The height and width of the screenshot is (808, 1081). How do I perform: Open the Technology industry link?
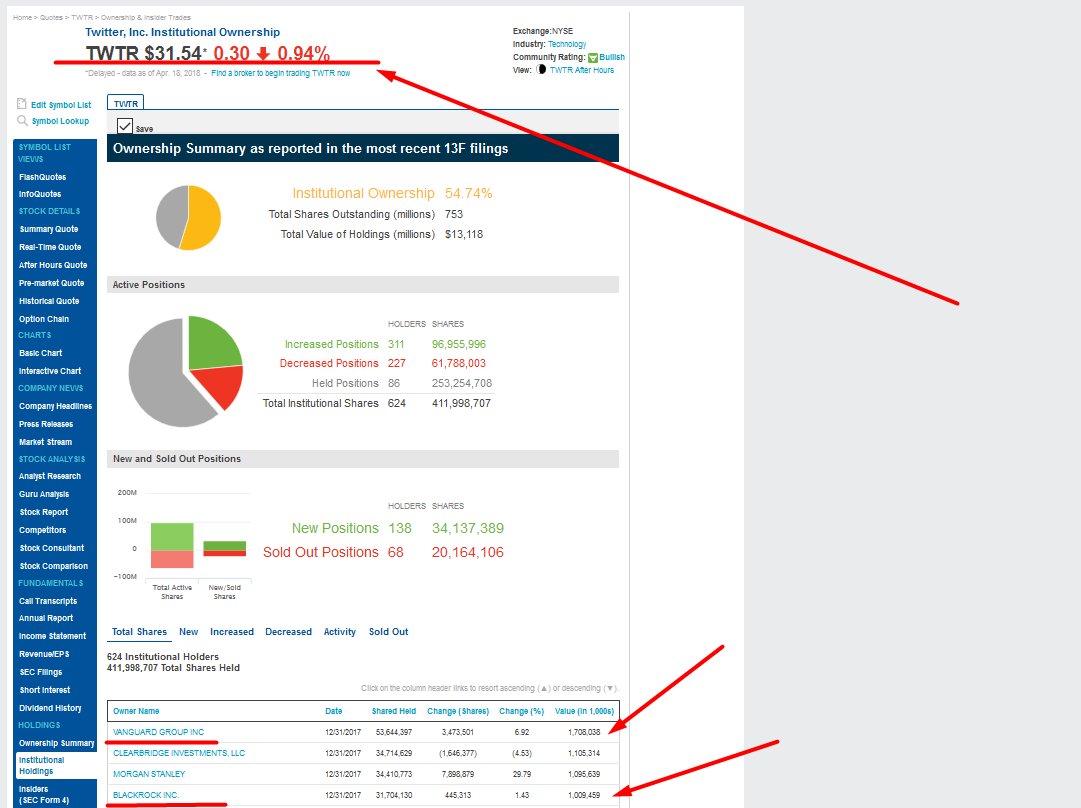[567, 44]
